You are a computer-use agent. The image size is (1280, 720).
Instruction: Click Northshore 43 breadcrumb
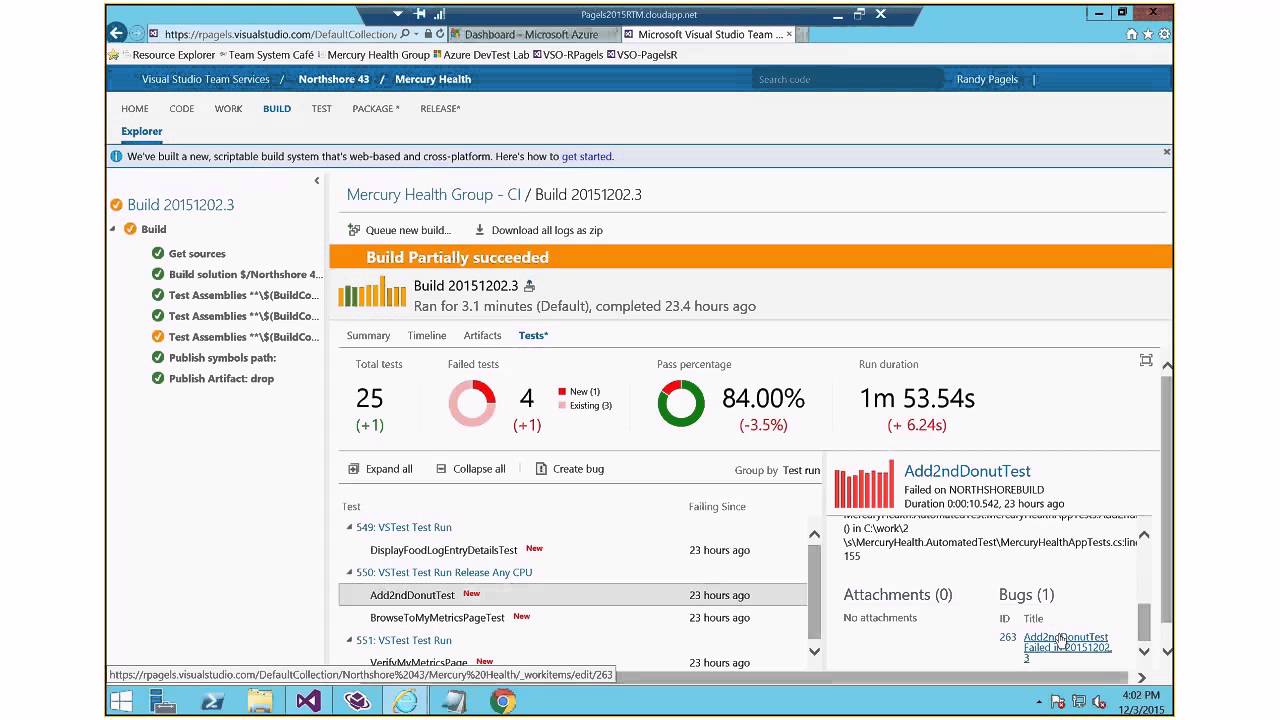coord(334,79)
